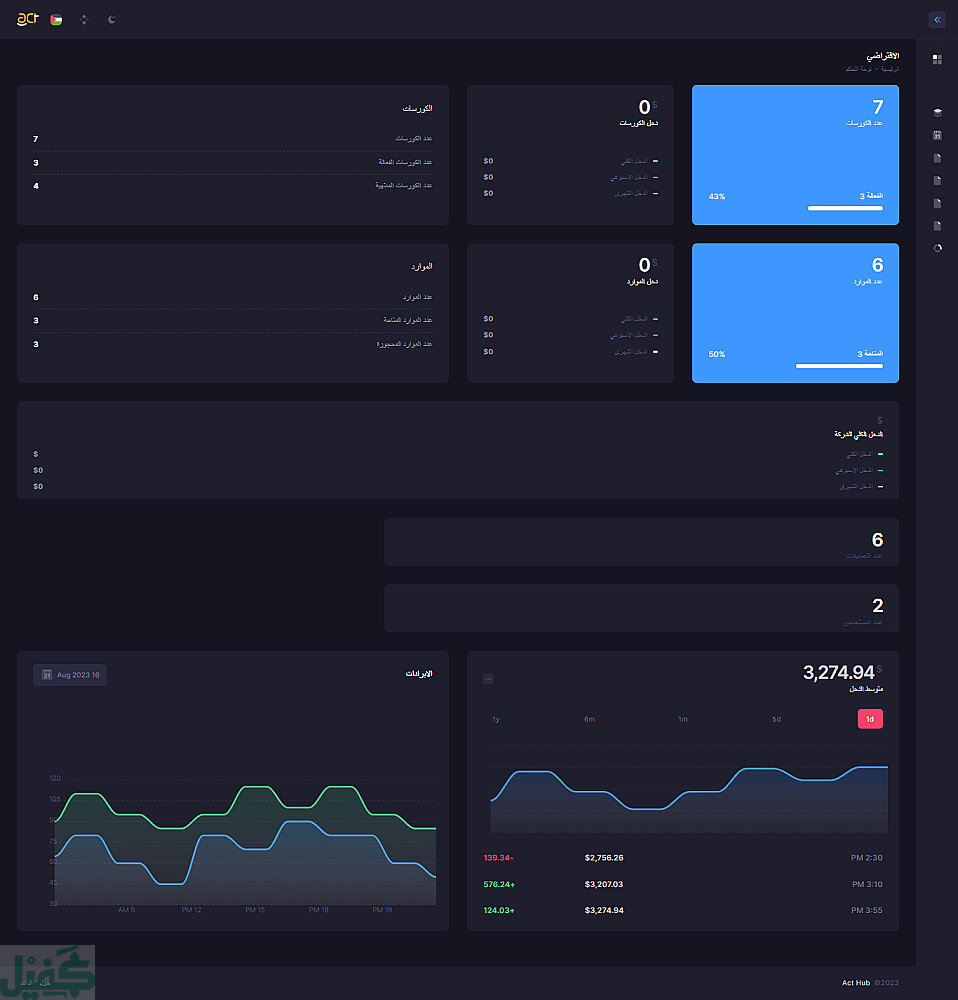The height and width of the screenshot is (1000, 958).
Task: Open the last document icon in sidebar
Action: coord(937,226)
